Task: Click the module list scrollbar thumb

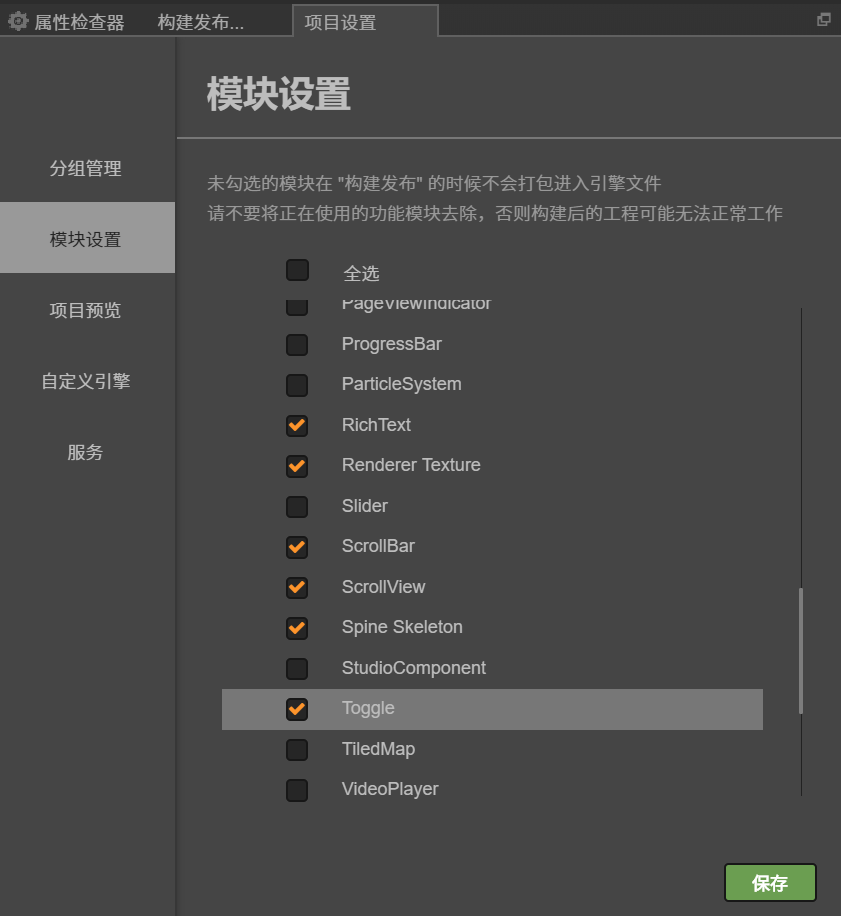Action: coord(800,650)
